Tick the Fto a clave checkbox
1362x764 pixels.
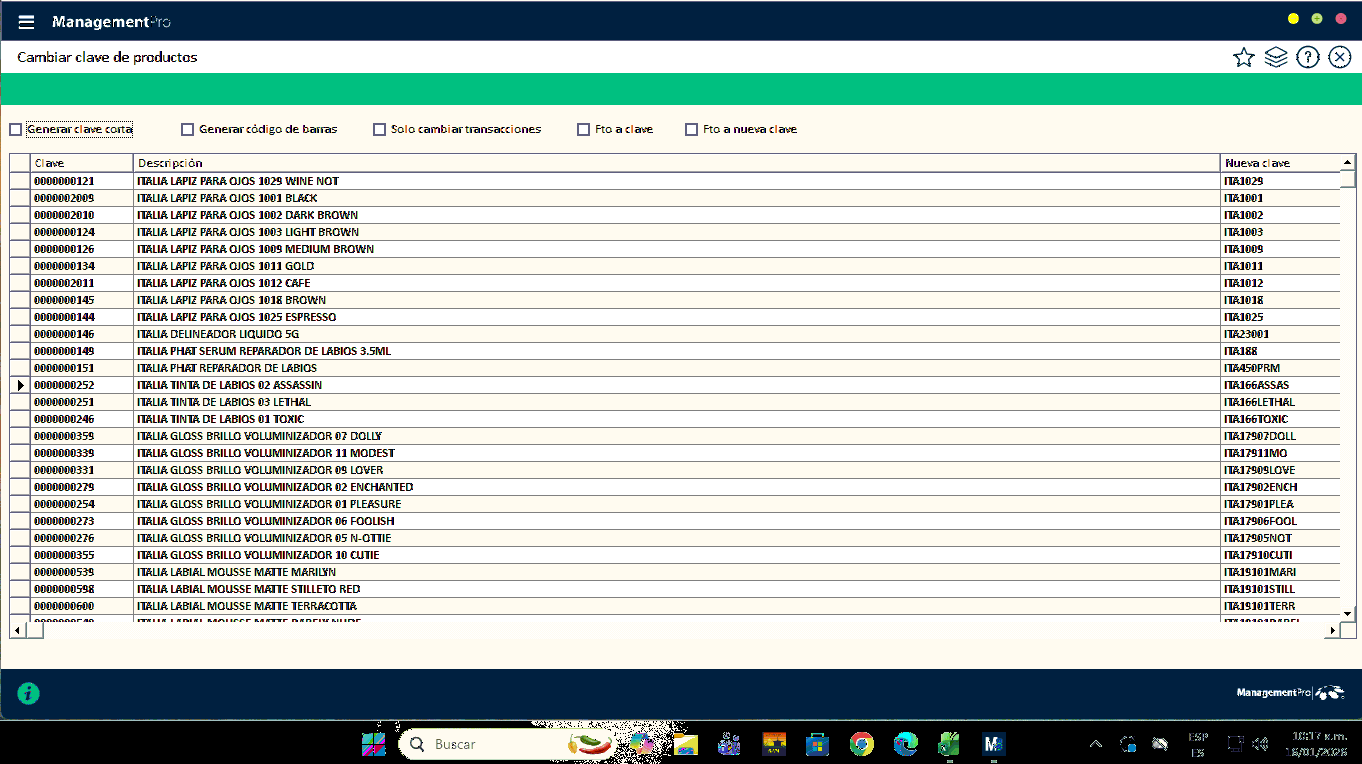tap(584, 129)
